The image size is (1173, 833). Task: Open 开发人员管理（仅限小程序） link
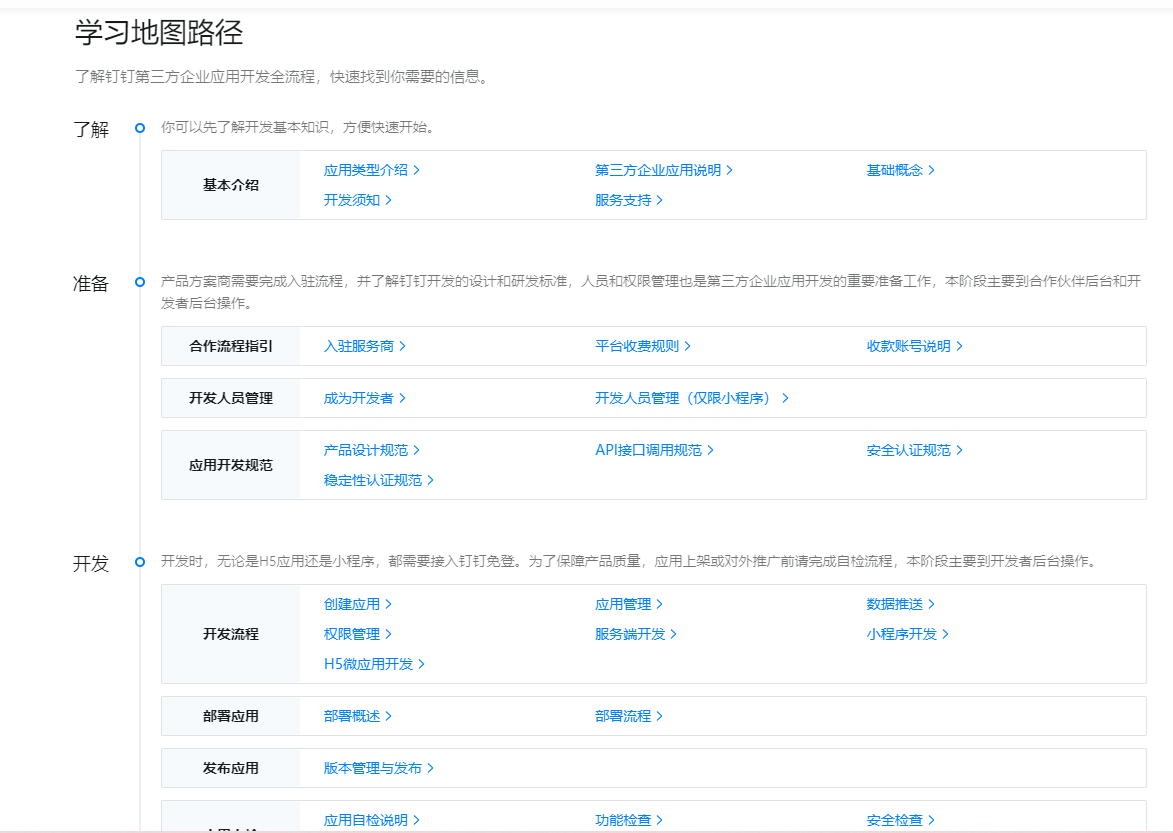[691, 399]
